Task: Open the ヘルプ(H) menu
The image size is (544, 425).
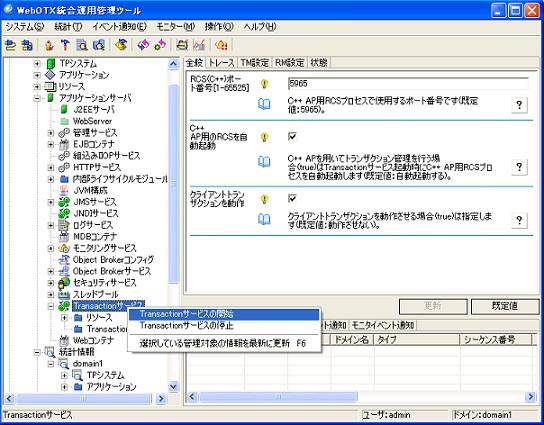Action: click(x=259, y=27)
